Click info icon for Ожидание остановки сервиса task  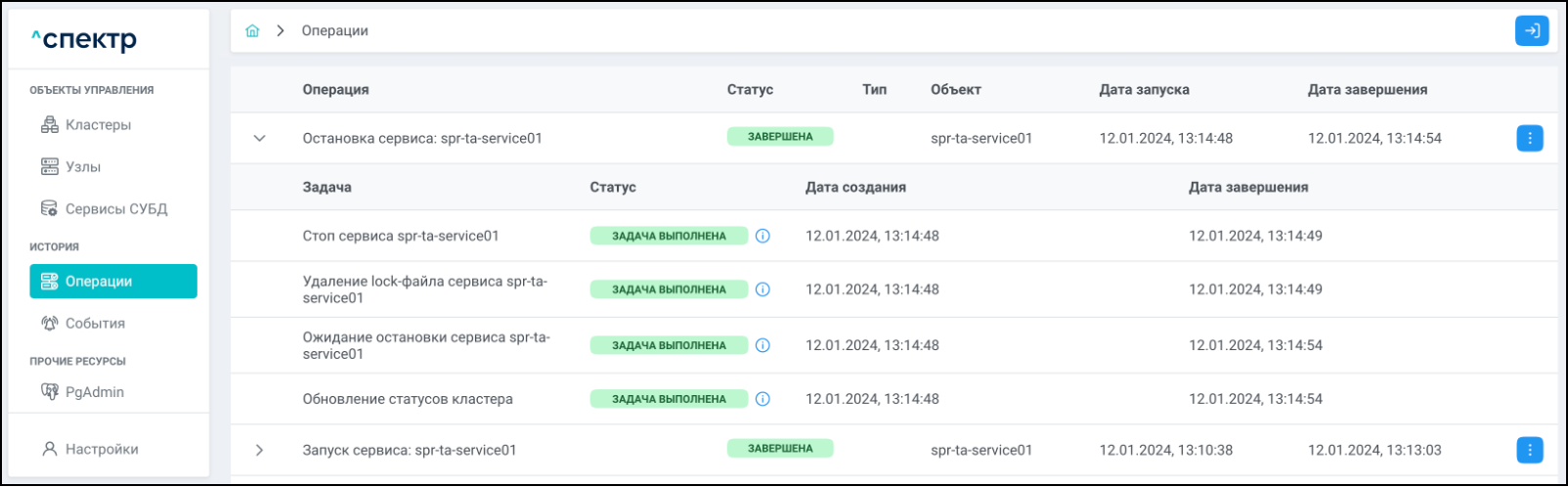(762, 345)
